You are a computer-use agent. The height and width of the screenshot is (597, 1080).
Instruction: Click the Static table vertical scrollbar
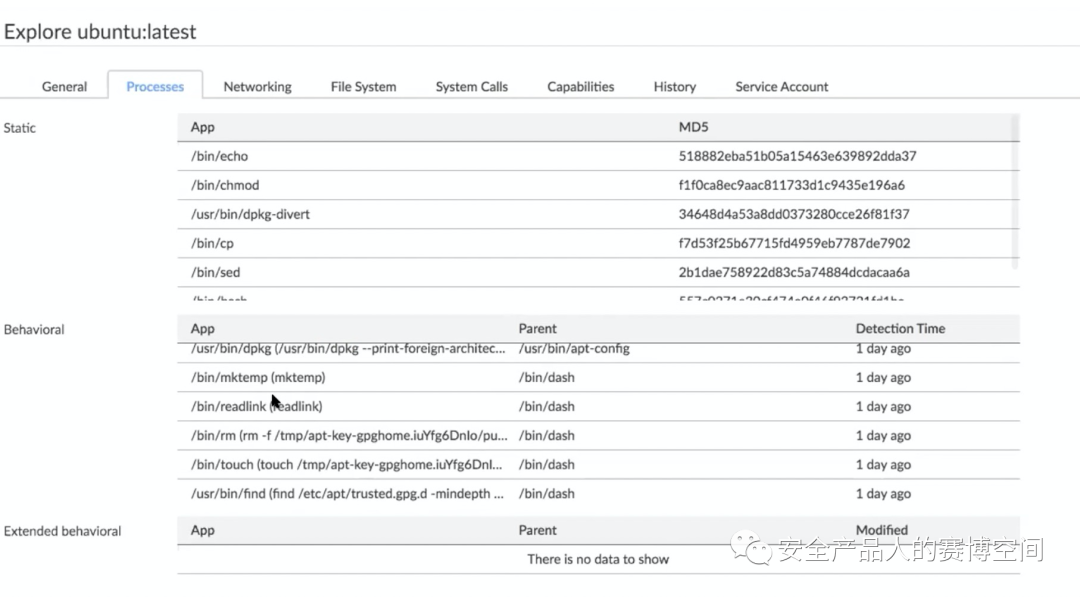tap(1015, 193)
